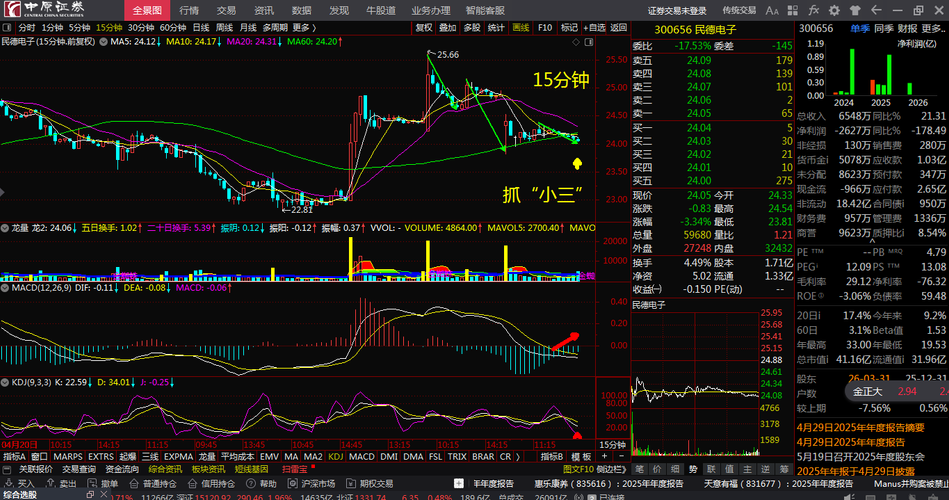Switch to 指标B indicator set
Image resolution: width=949 pixels, height=500 pixels.
coord(551,456)
